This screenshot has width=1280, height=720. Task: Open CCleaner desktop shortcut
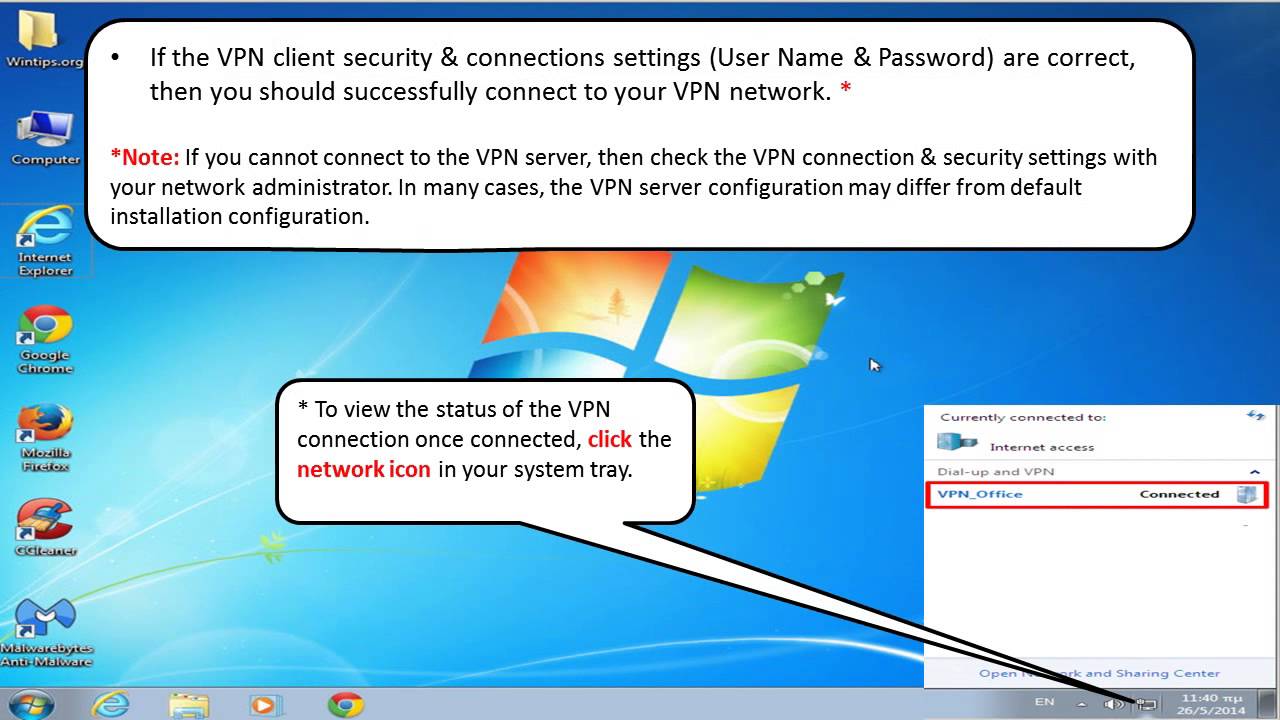click(x=45, y=527)
